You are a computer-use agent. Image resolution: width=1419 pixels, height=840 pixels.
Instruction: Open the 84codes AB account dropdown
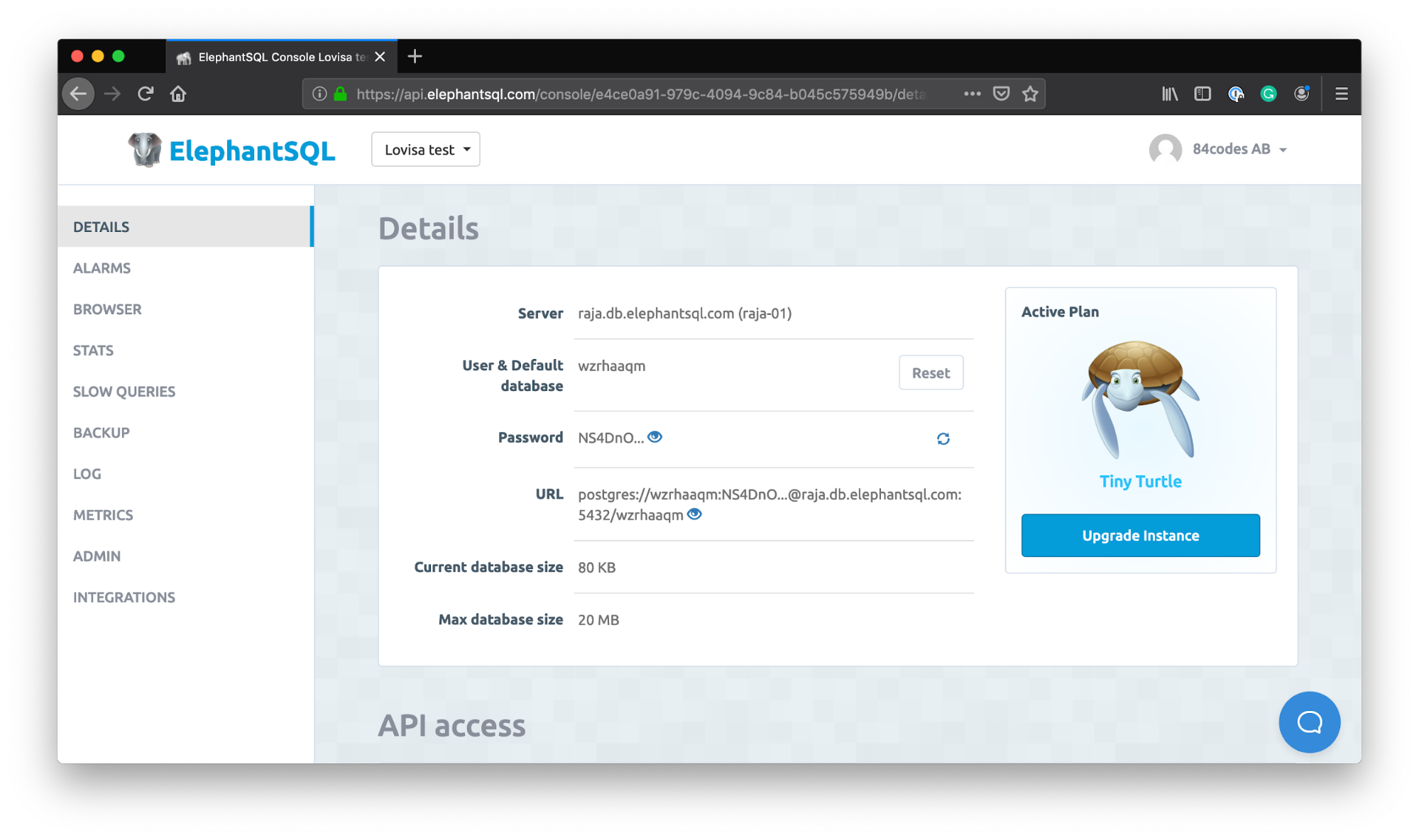click(1239, 149)
